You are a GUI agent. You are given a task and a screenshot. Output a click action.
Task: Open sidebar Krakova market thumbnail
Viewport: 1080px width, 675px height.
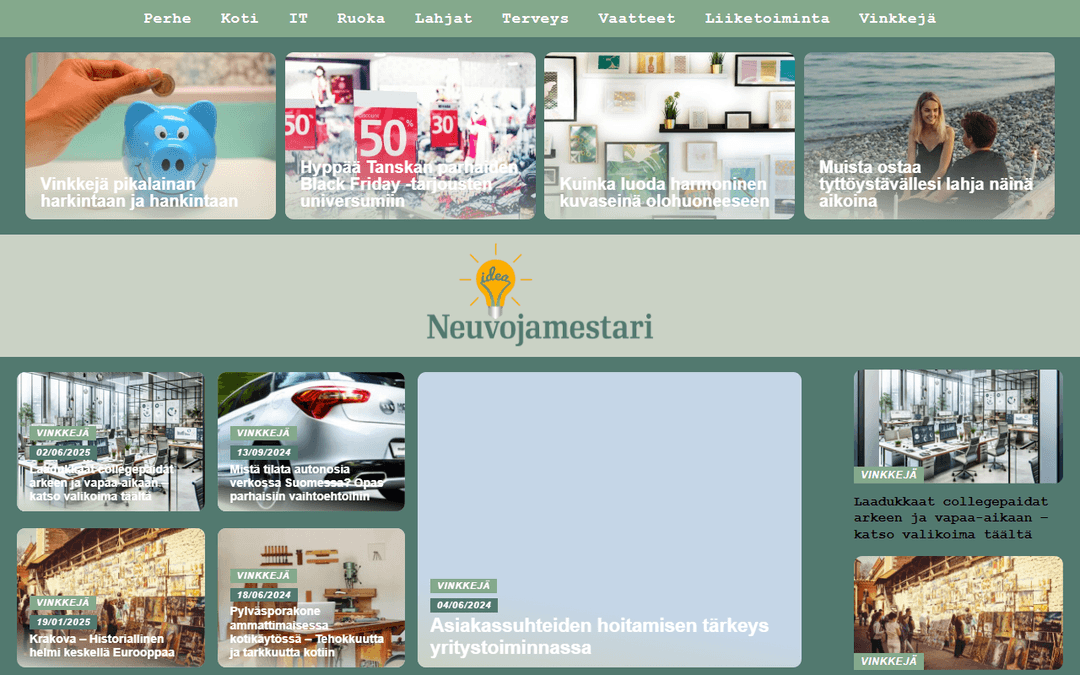[958, 613]
